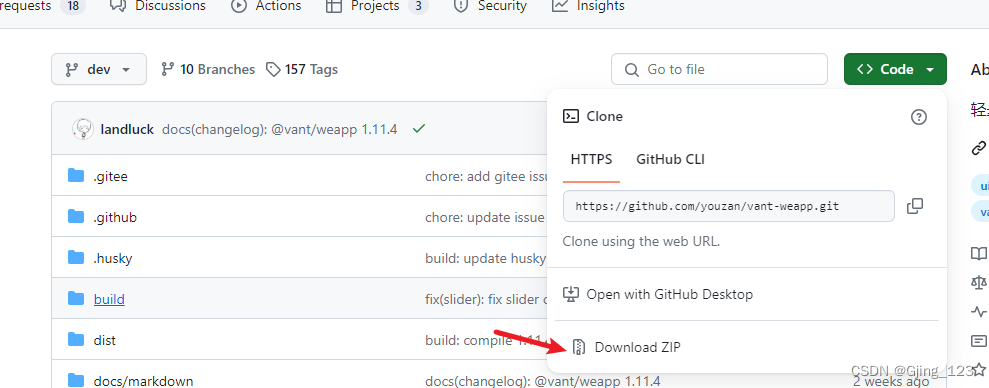Open the dev branch dropdown

pyautogui.click(x=99, y=69)
